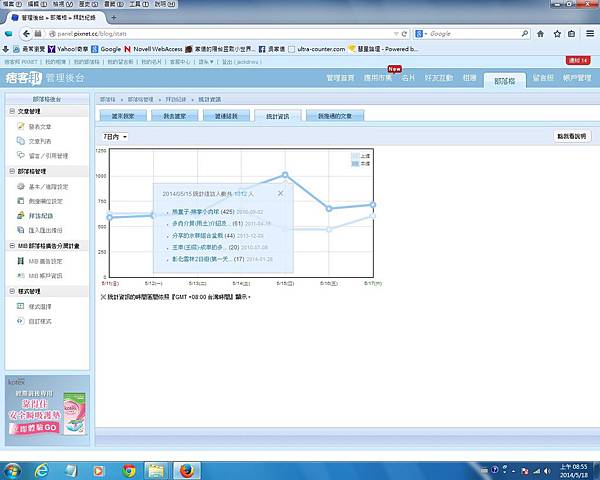Open the popup article with 17 visits
600x480 pixels.
click(202, 259)
